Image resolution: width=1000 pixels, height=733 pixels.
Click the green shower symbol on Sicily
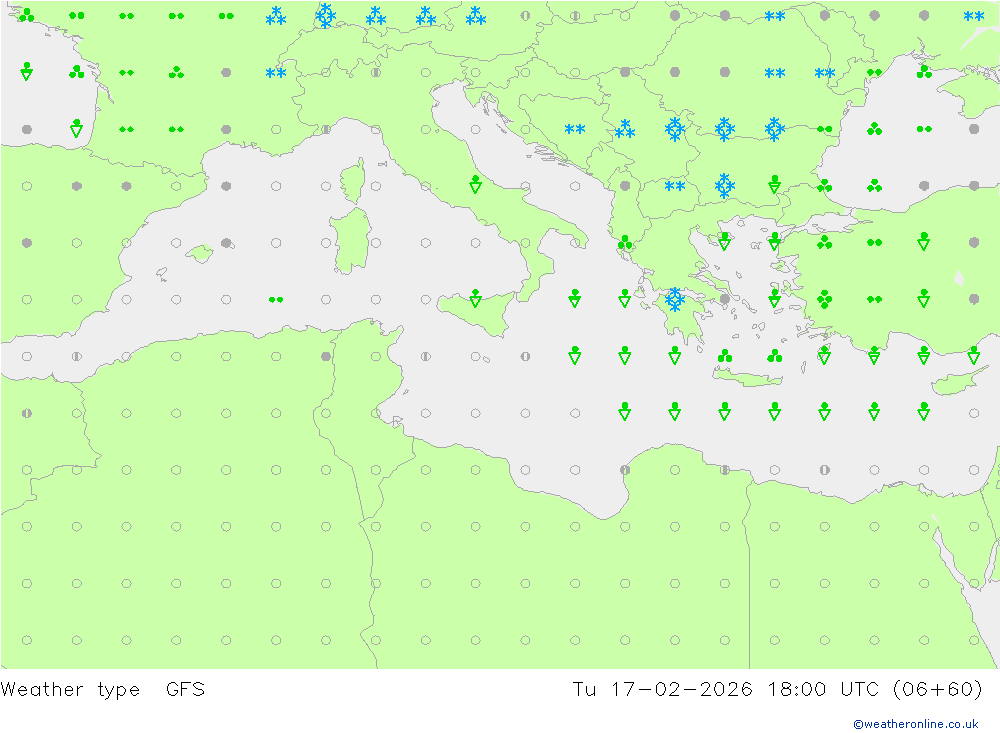coord(475,298)
